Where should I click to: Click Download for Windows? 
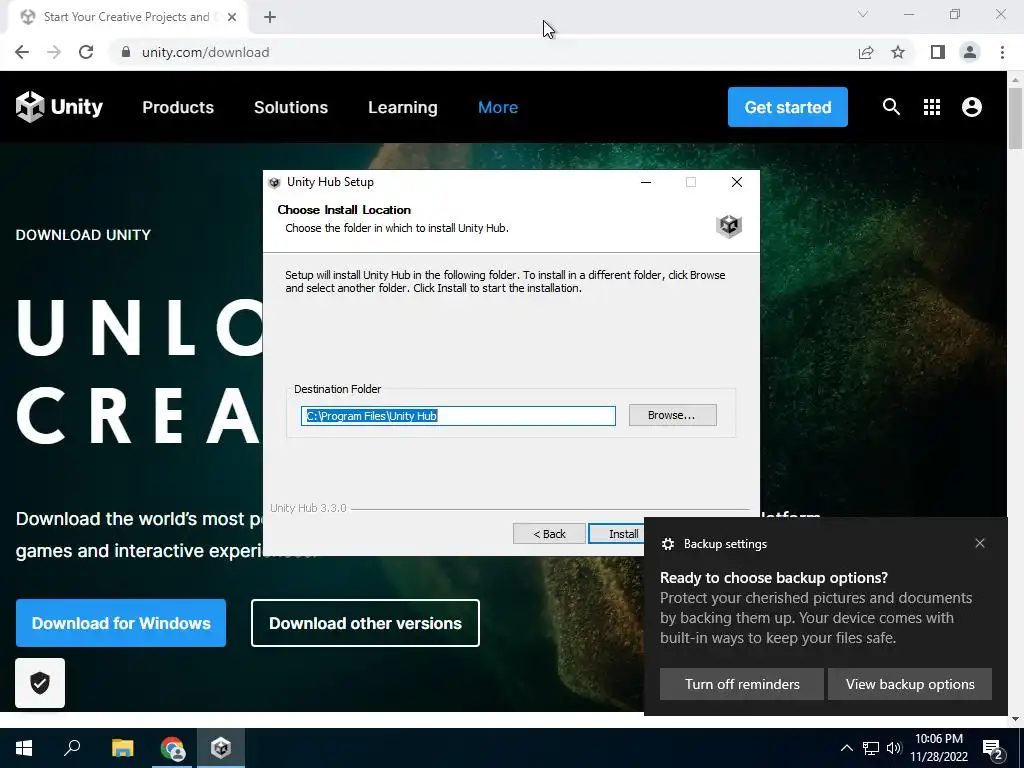pyautogui.click(x=121, y=623)
